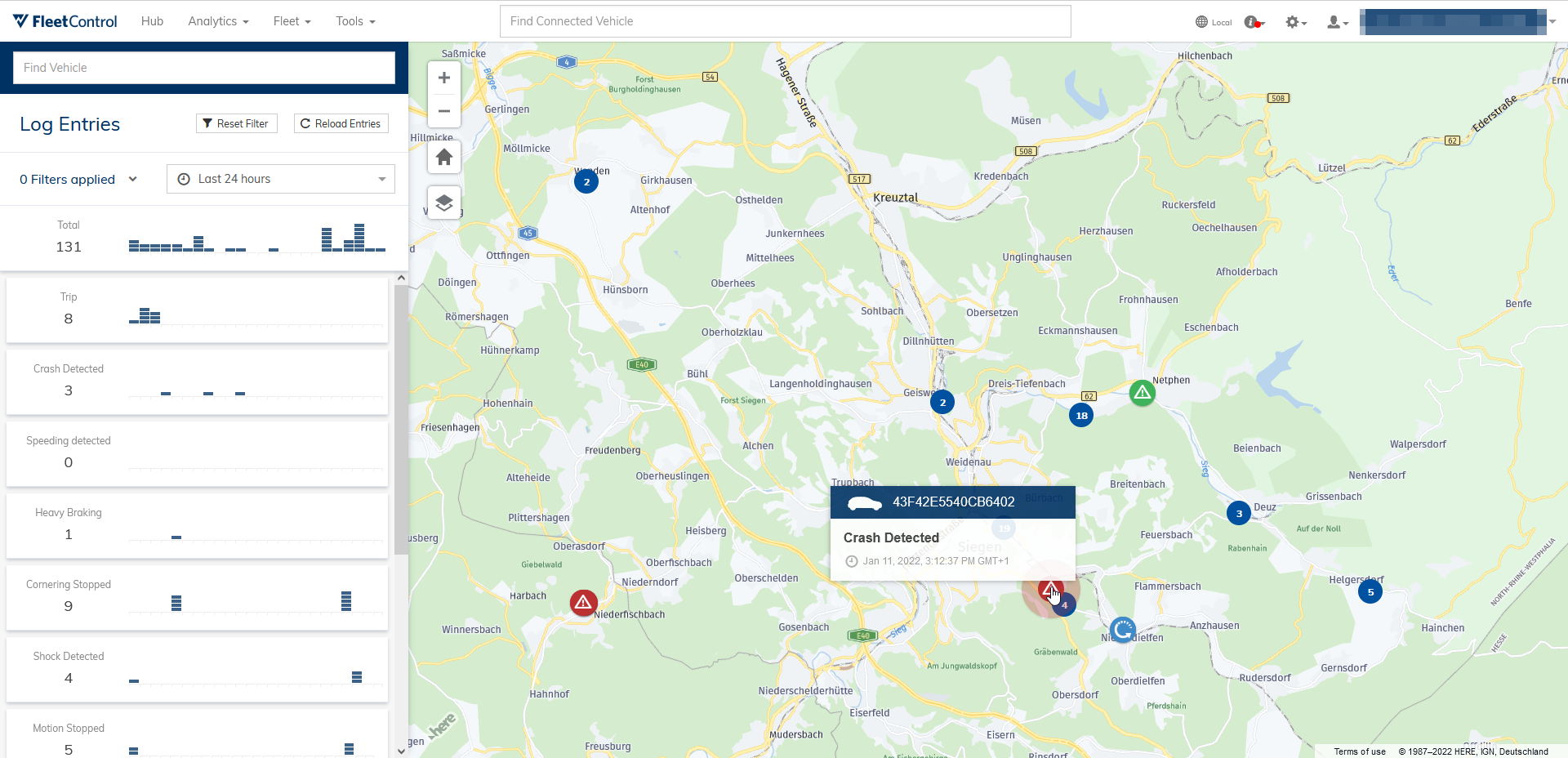Screen dimensions: 1568x758
Task: Open the info notifications icon
Action: pyautogui.click(x=1254, y=22)
